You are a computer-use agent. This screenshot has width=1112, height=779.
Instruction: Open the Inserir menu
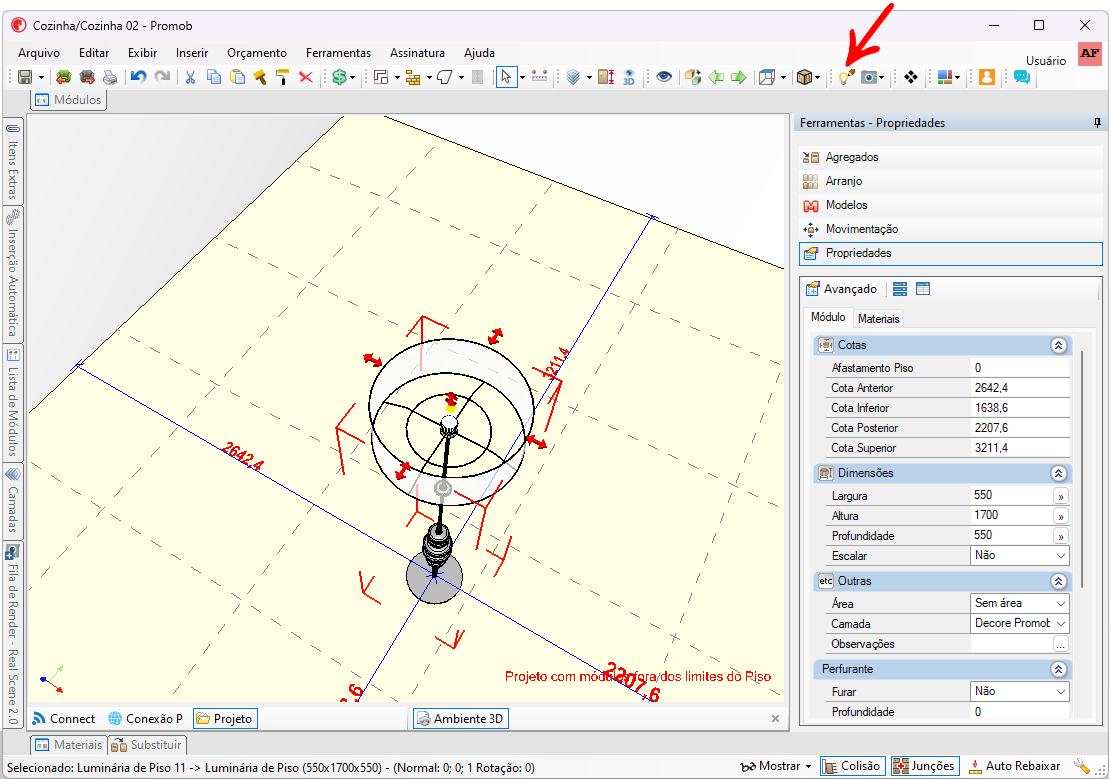(191, 53)
